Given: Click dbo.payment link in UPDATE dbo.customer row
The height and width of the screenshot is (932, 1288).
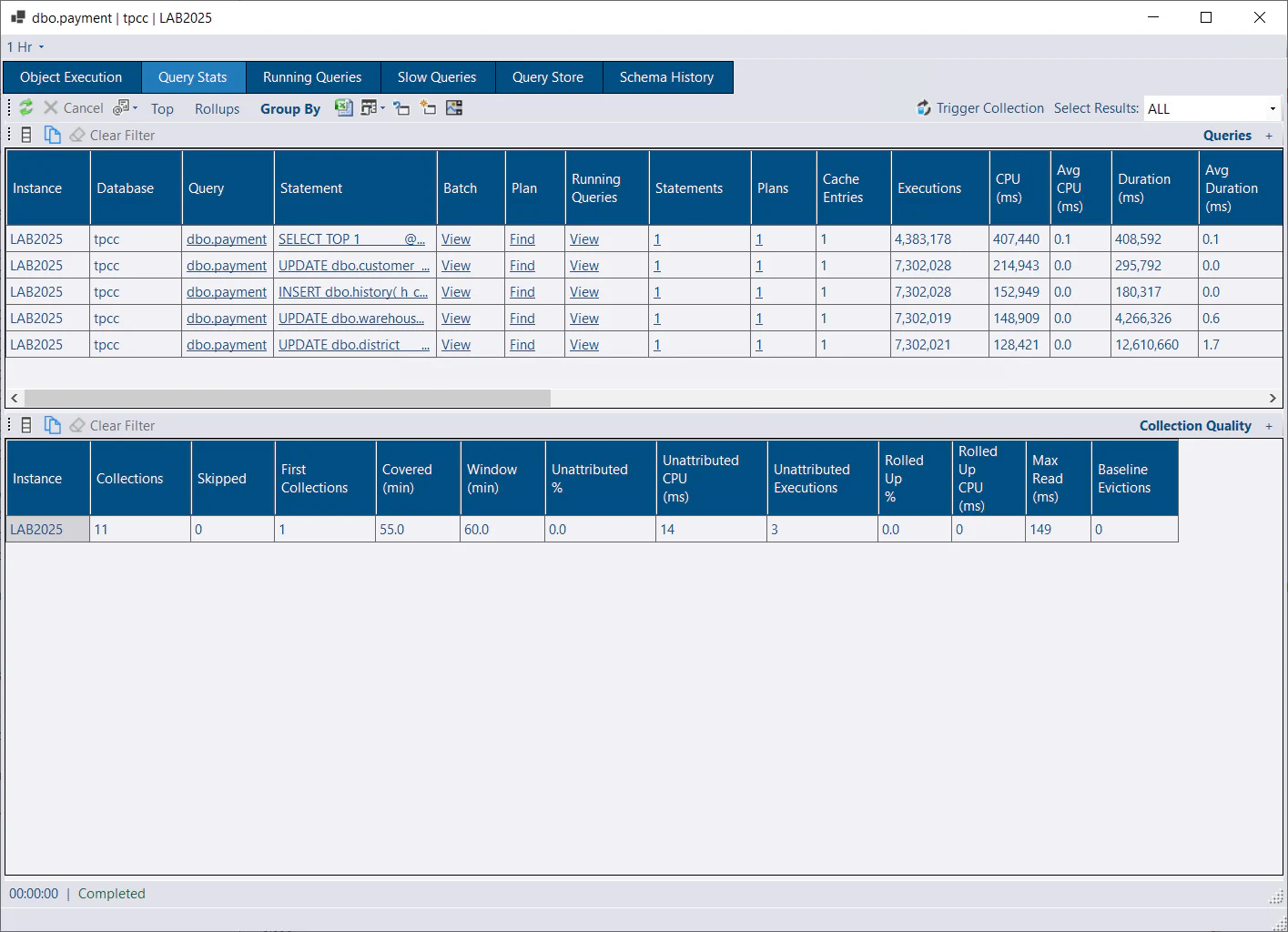Looking at the screenshot, I should [227, 266].
